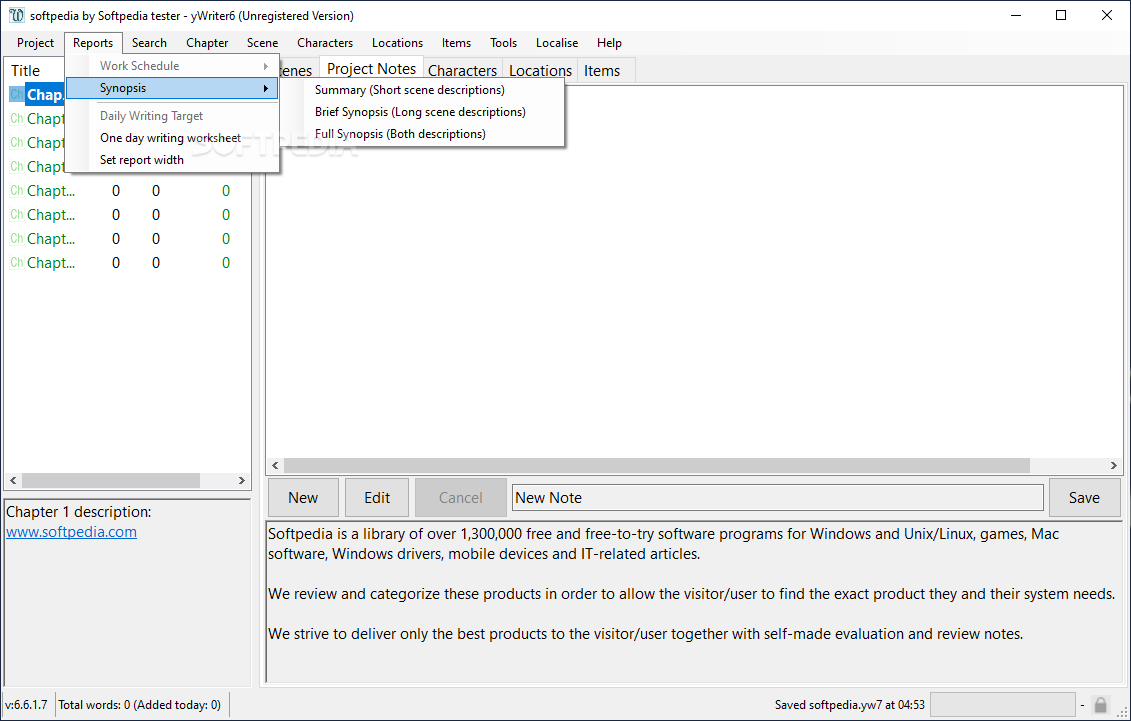1131x721 pixels.
Task: Click yWriter app icon in title bar
Action: coord(16,15)
